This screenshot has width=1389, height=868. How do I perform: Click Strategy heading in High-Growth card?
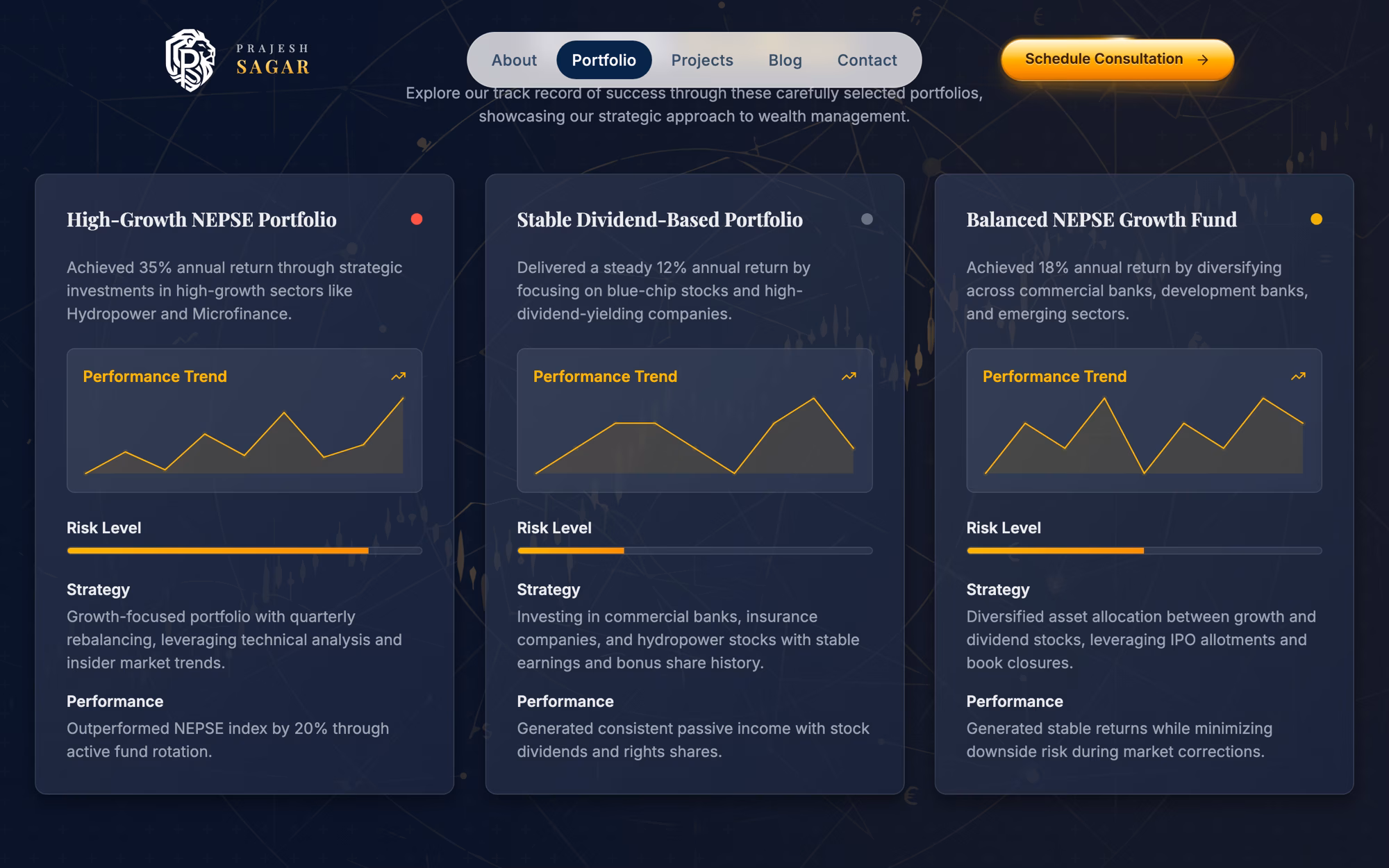[x=98, y=590]
